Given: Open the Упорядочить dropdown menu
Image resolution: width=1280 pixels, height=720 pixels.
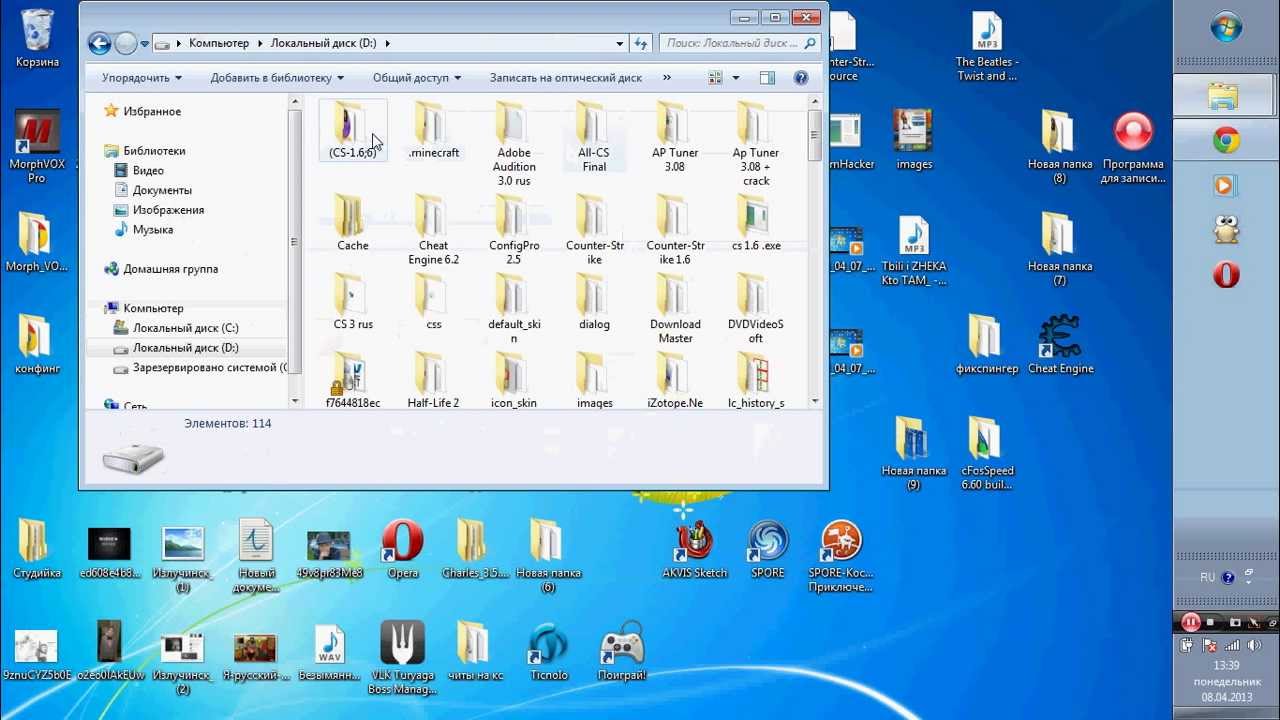Looking at the screenshot, I should click(142, 77).
